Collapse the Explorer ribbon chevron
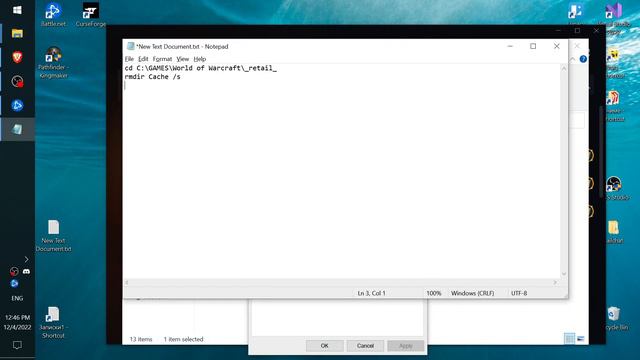The height and width of the screenshot is (360, 640). coord(572,60)
